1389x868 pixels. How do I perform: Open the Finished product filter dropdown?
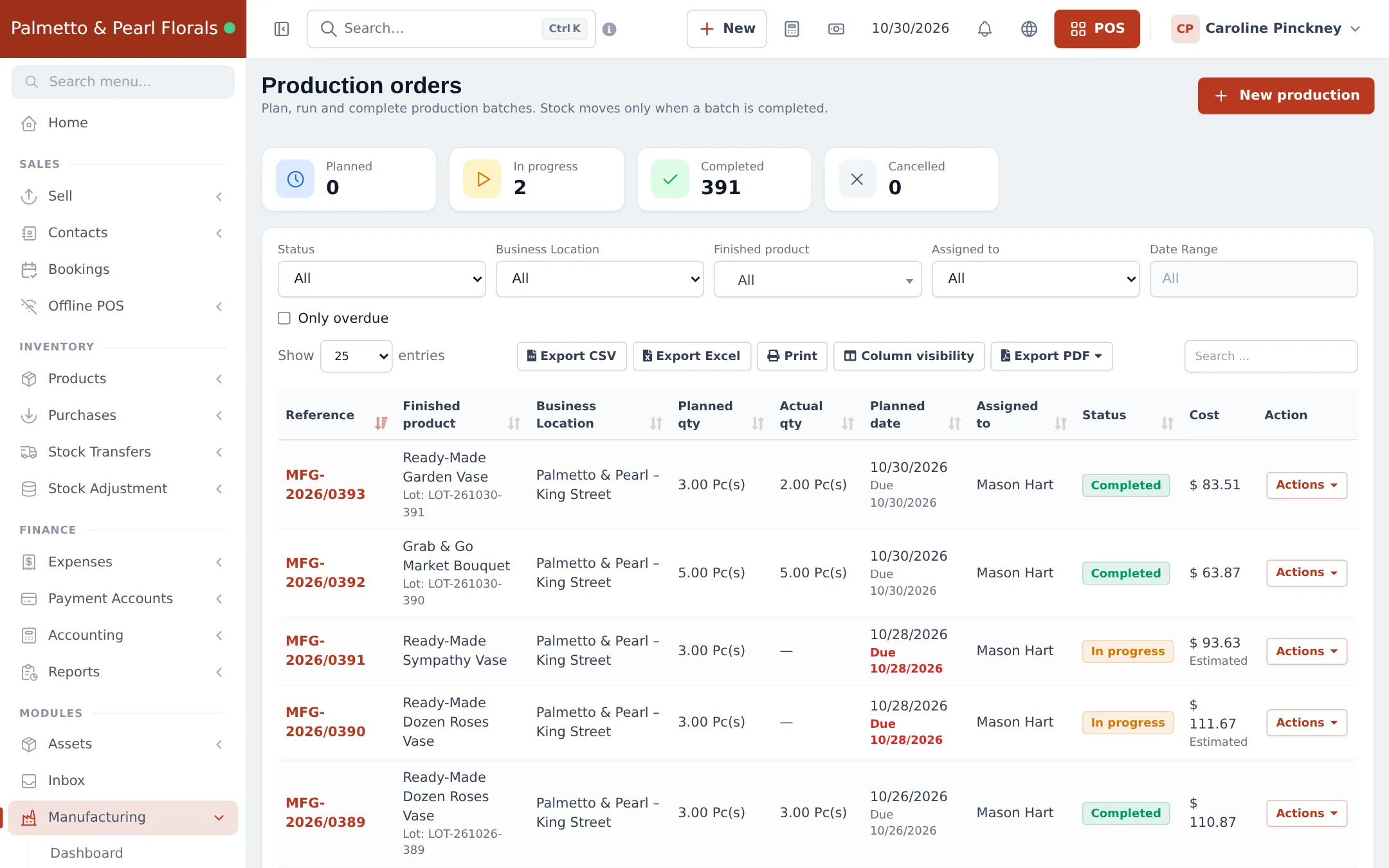(x=817, y=278)
